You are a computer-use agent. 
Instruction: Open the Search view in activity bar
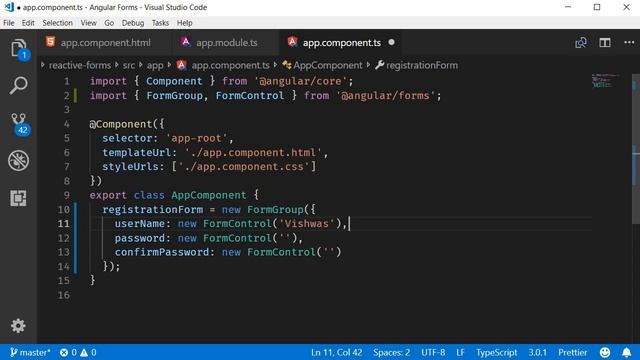coord(18,85)
